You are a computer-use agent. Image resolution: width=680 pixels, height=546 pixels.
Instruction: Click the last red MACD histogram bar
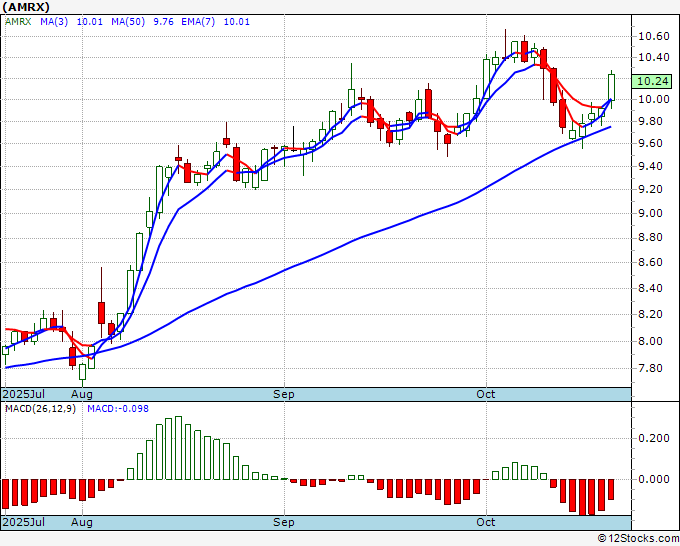tap(611, 490)
